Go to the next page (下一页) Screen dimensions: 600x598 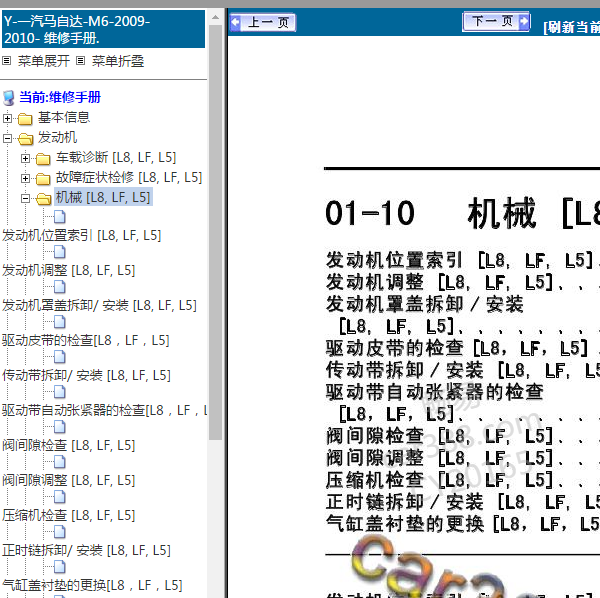coord(496,21)
